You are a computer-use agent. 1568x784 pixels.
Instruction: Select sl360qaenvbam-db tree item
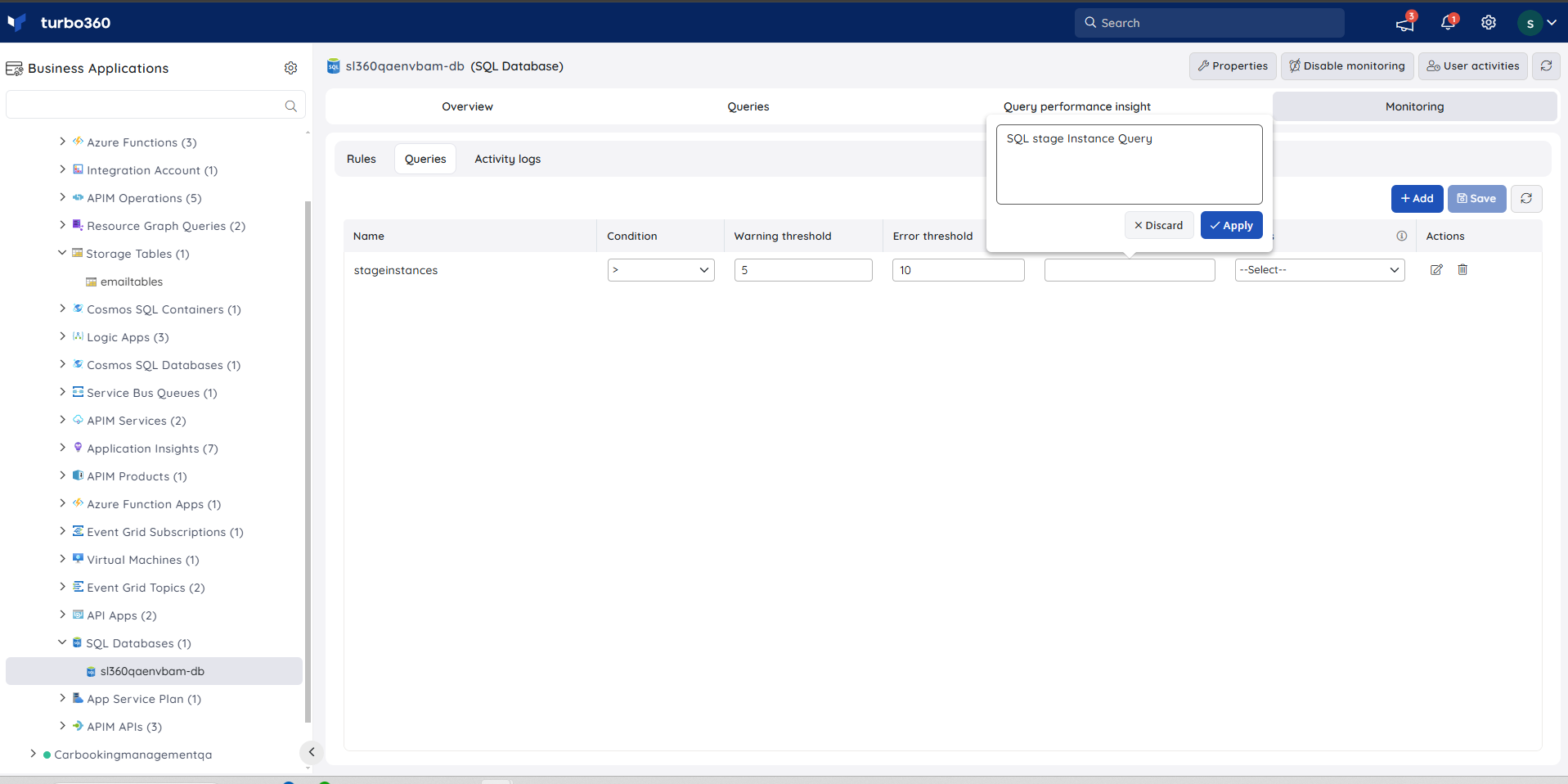point(154,671)
